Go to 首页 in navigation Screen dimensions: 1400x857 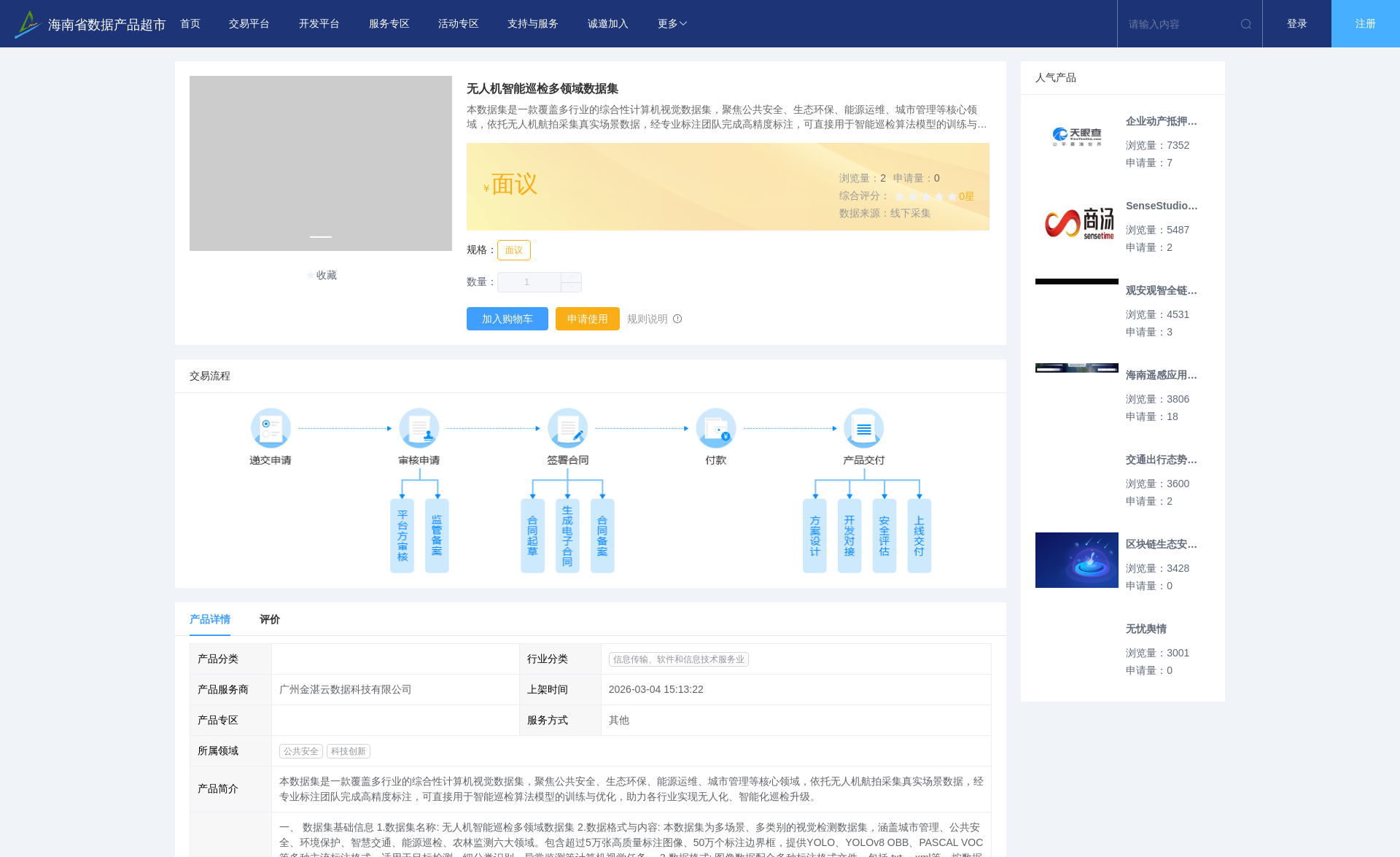(x=190, y=24)
